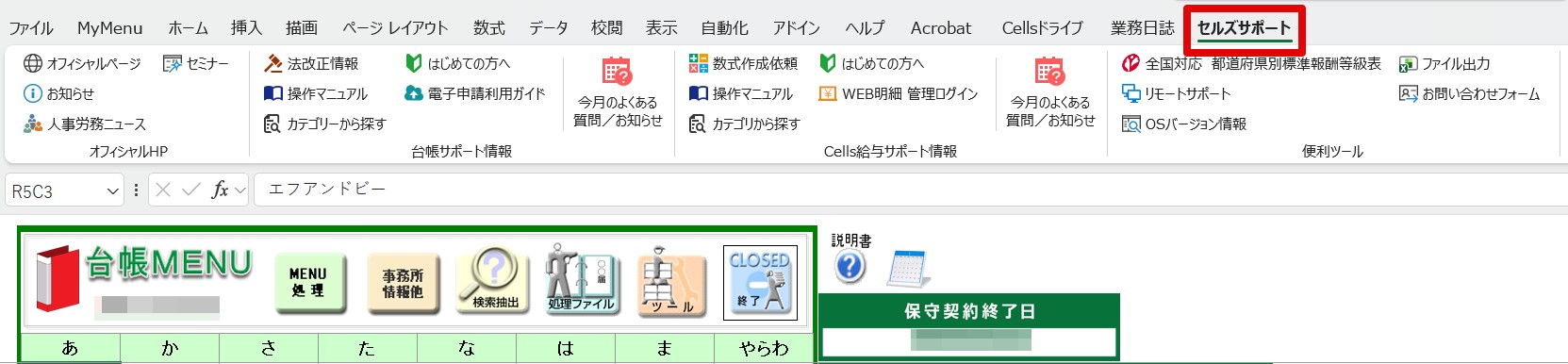Viewport: 1568px width, 364px height.
Task: Open 処理ファイル button in 台帳MENU
Action: (582, 280)
